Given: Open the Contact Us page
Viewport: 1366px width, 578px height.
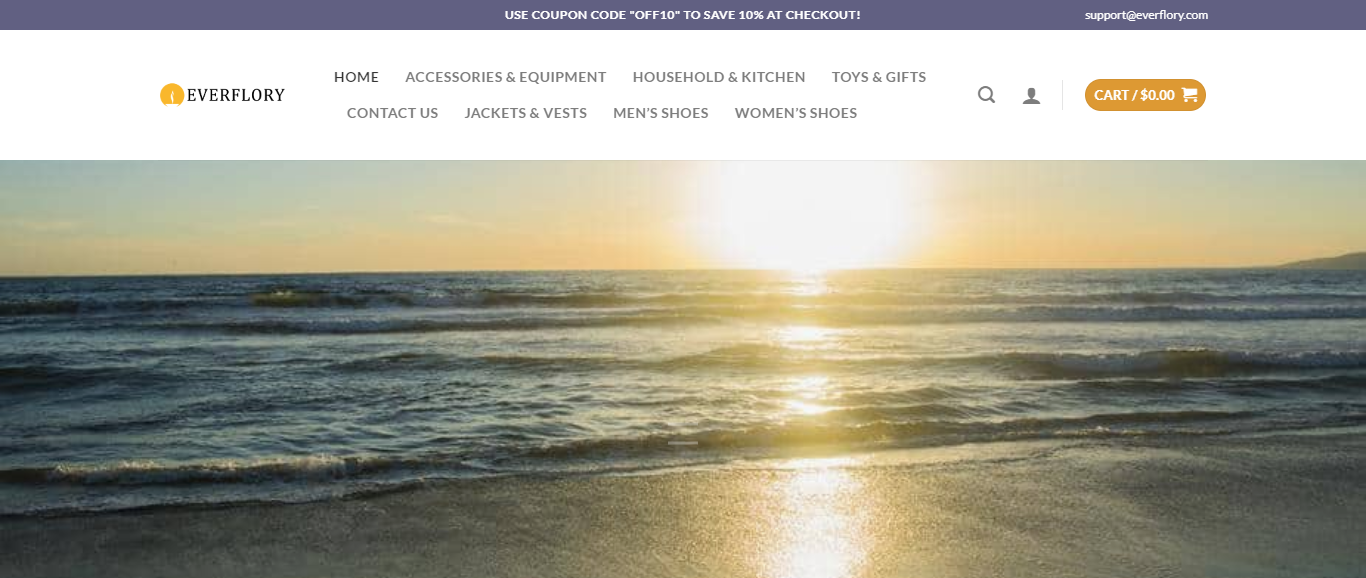Looking at the screenshot, I should pos(392,113).
